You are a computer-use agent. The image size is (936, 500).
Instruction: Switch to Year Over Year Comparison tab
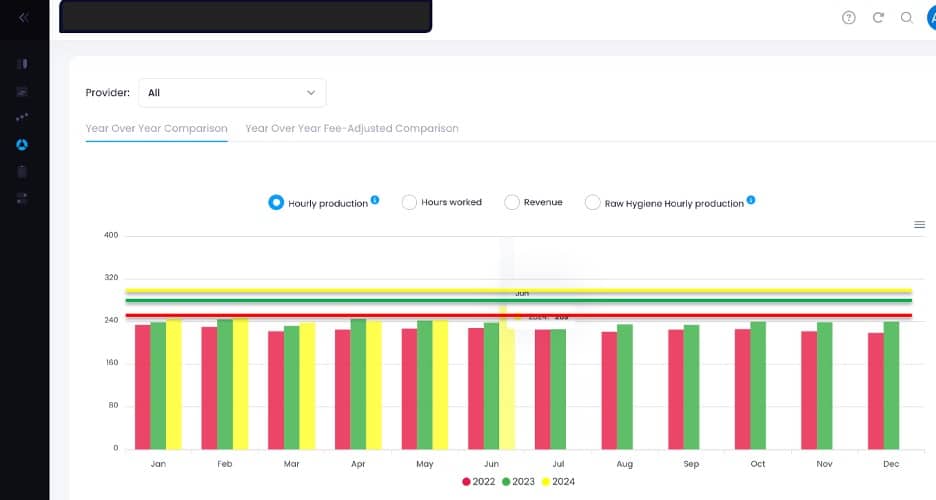(156, 129)
